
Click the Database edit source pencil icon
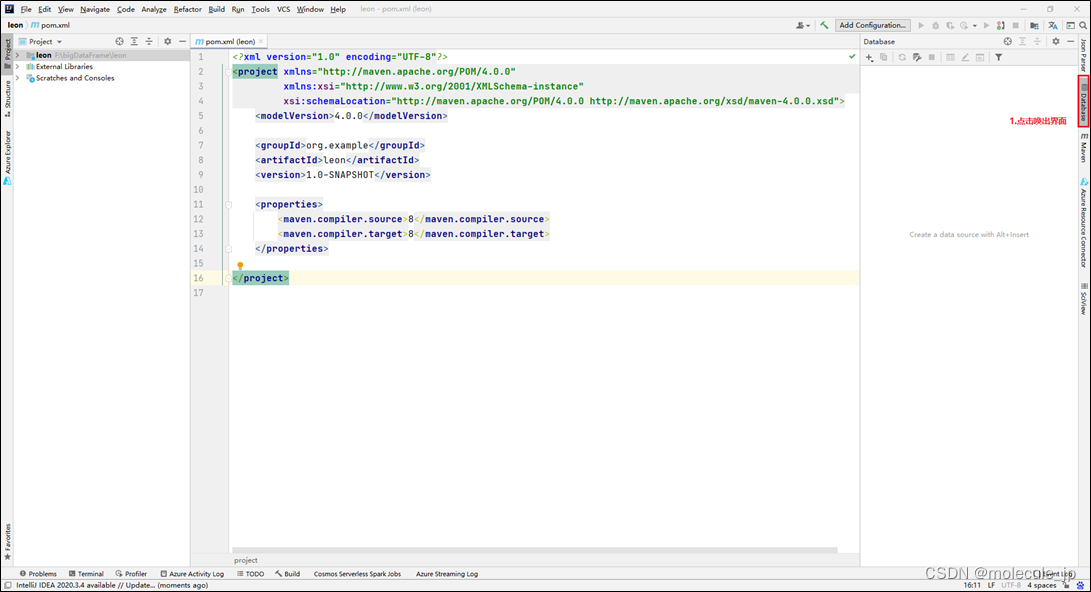click(965, 57)
